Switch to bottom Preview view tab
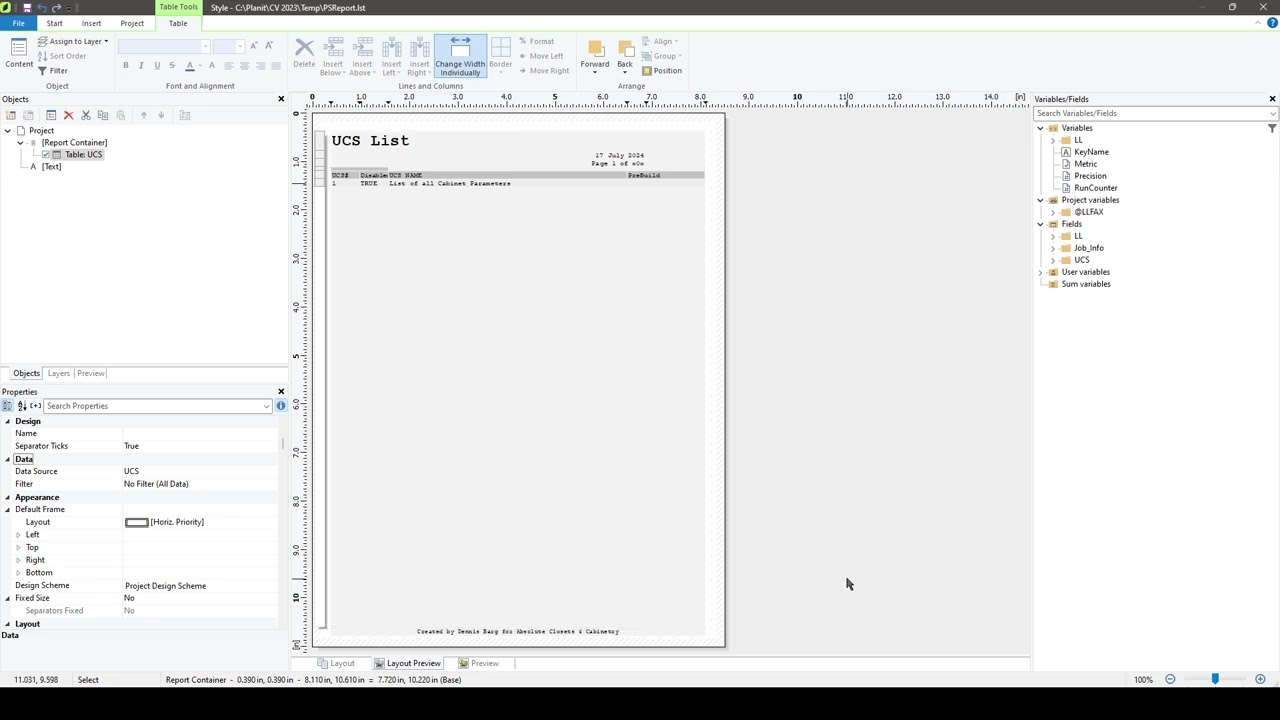1280x720 pixels. [x=478, y=663]
